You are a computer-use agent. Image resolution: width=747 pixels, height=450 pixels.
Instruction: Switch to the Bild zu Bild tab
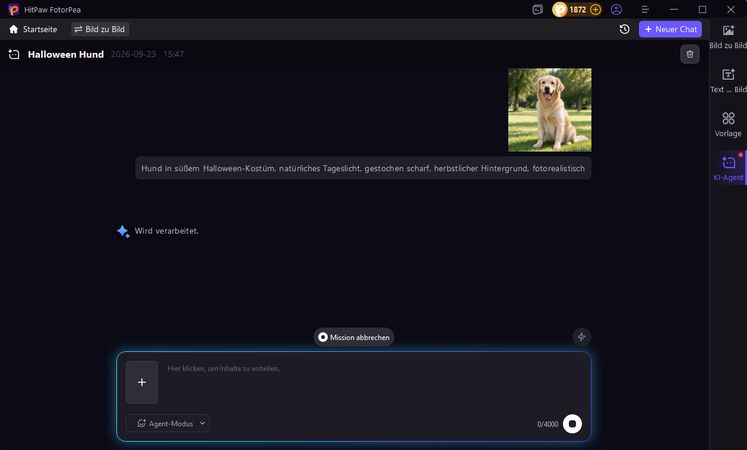tap(100, 29)
